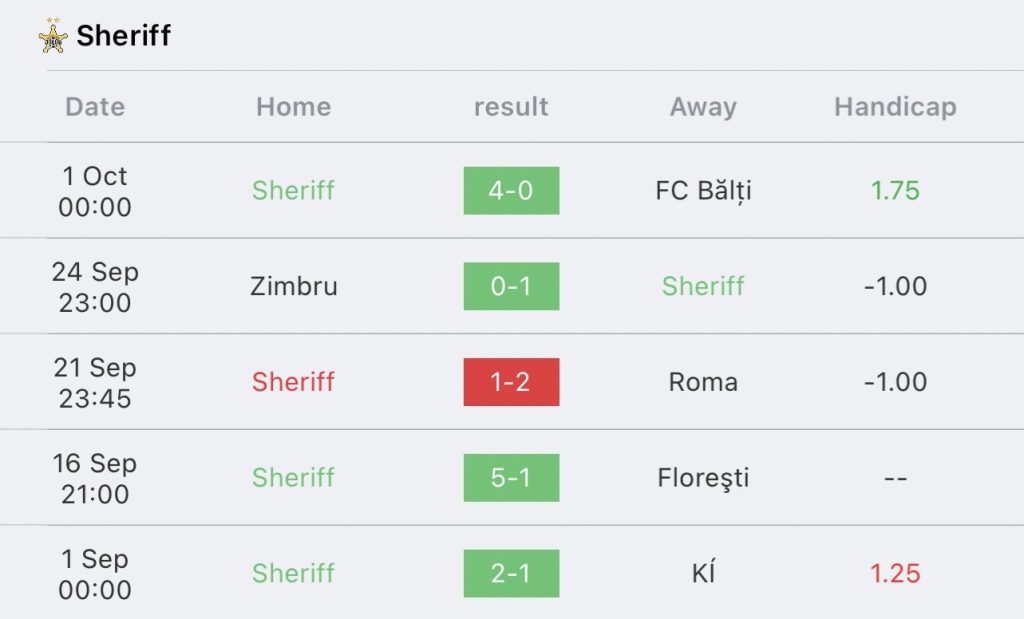Click the Date column header
This screenshot has width=1024, height=619.
pos(95,106)
